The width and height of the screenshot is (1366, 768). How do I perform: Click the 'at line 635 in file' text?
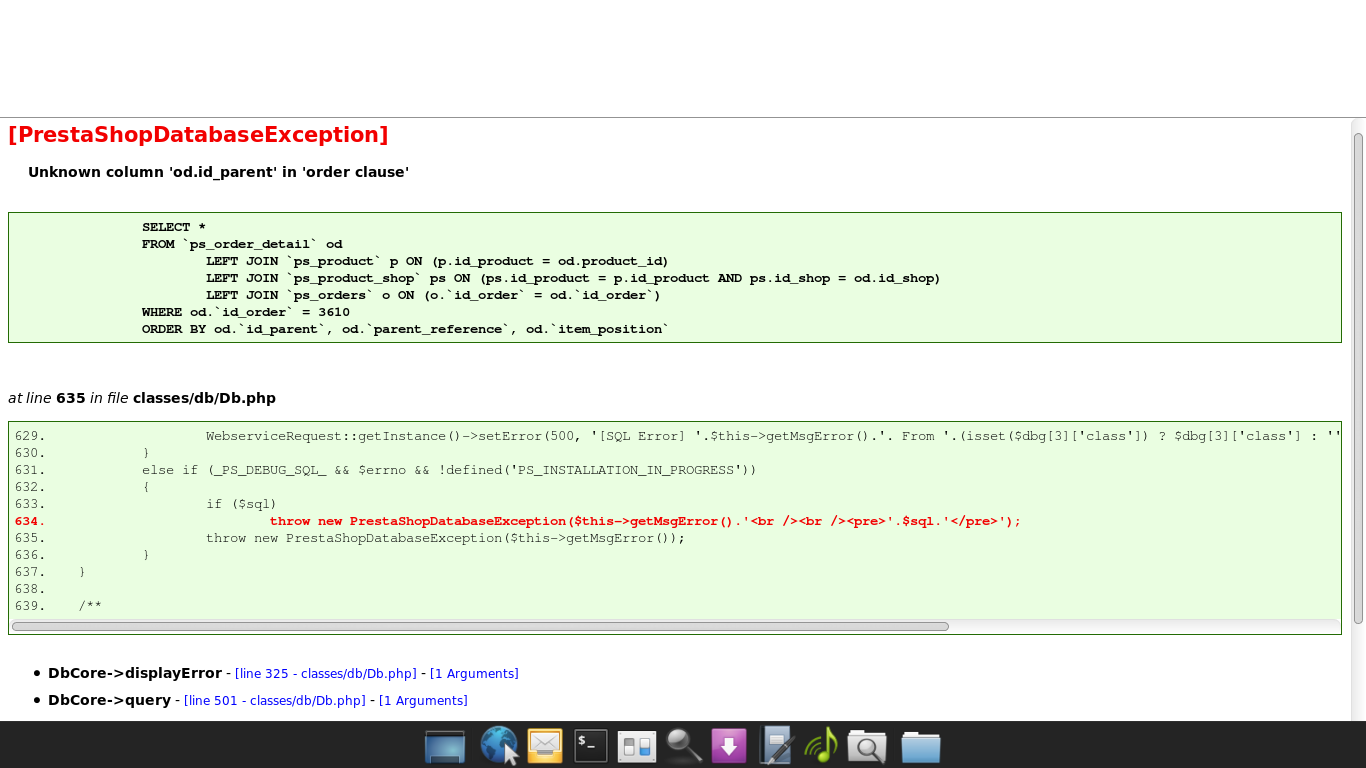[68, 398]
